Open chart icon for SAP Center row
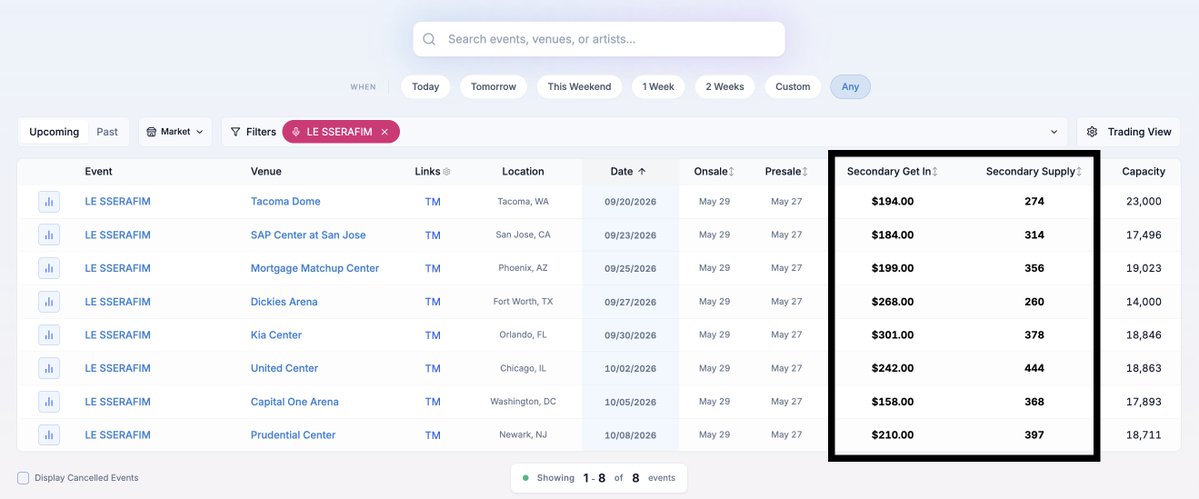 [x=49, y=235]
